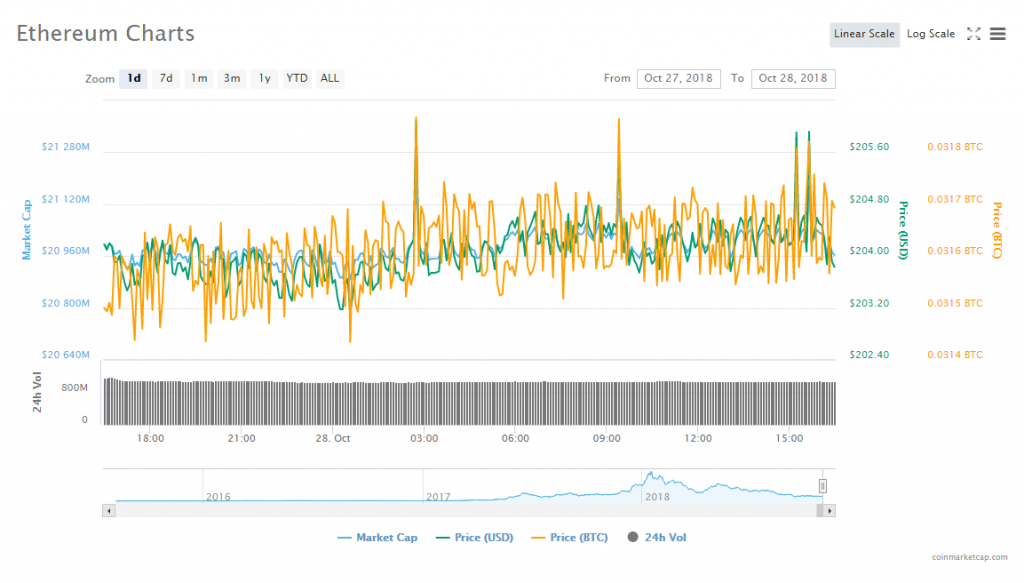The width and height of the screenshot is (1024, 583).
Task: Hide the Price (USD) series
Action: (x=474, y=538)
